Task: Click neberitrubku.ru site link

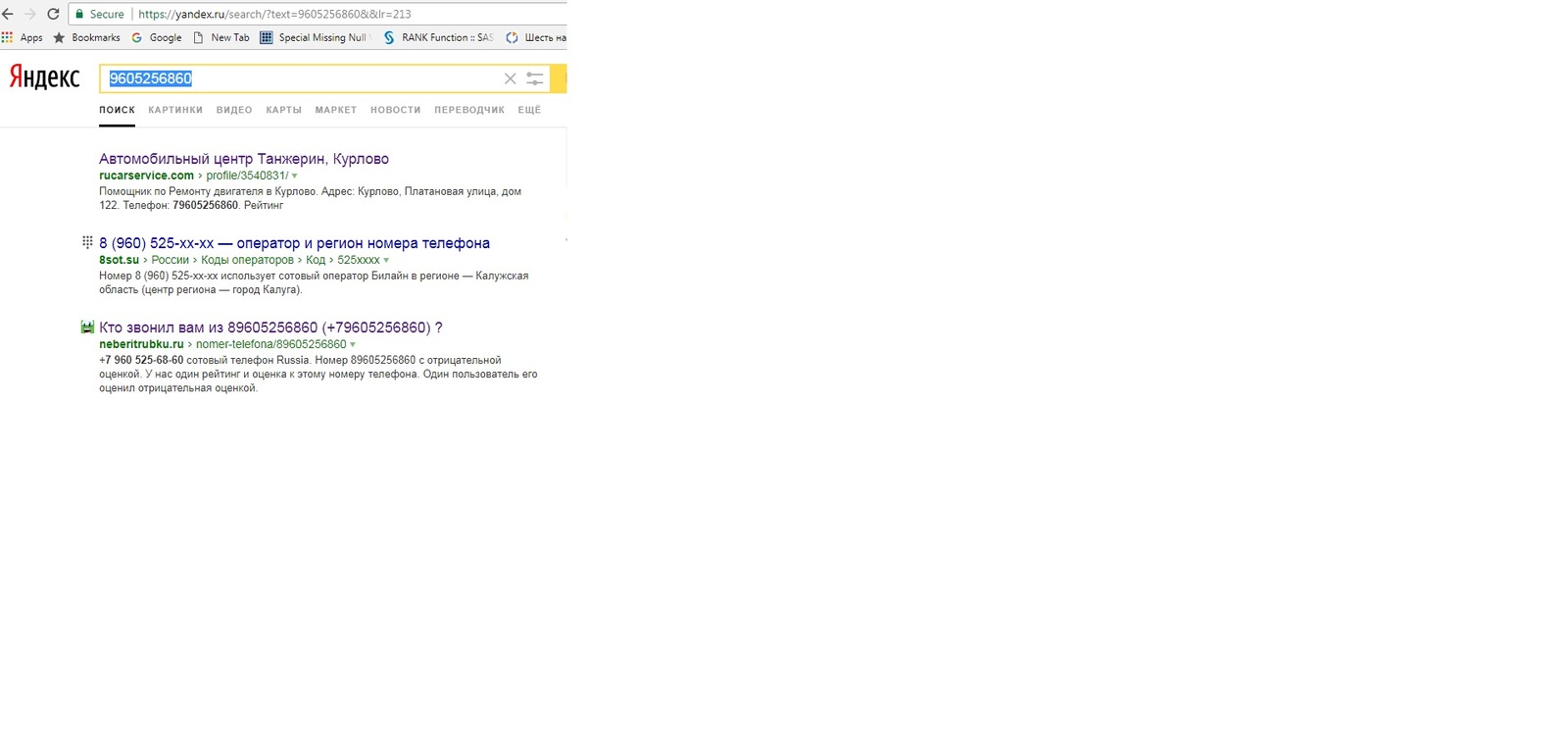Action: pos(141,344)
